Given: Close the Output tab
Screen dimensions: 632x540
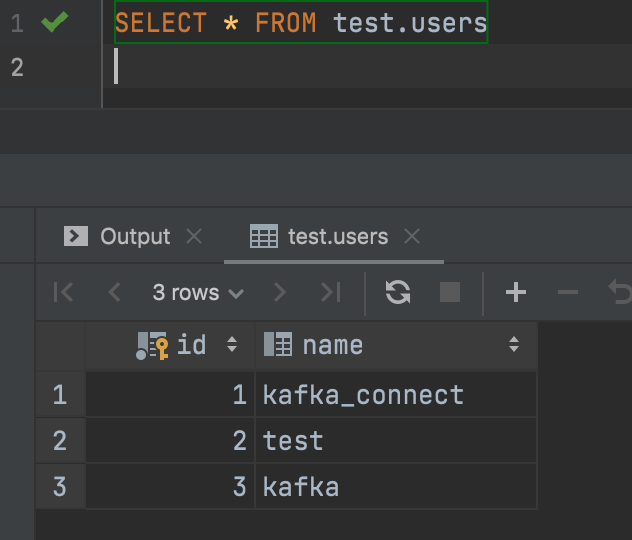Looking at the screenshot, I should [194, 237].
